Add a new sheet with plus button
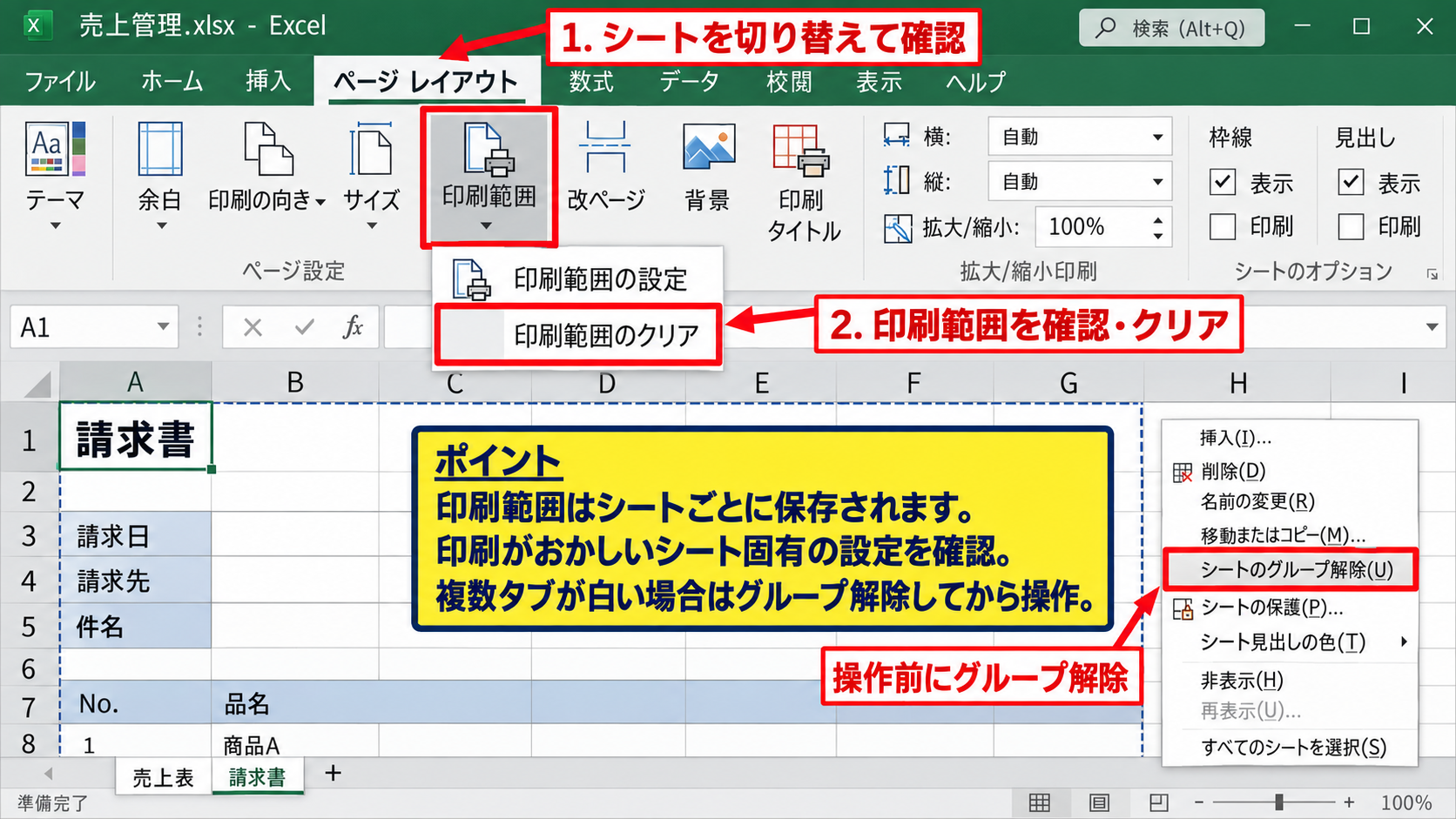1456x819 pixels. pos(333,773)
